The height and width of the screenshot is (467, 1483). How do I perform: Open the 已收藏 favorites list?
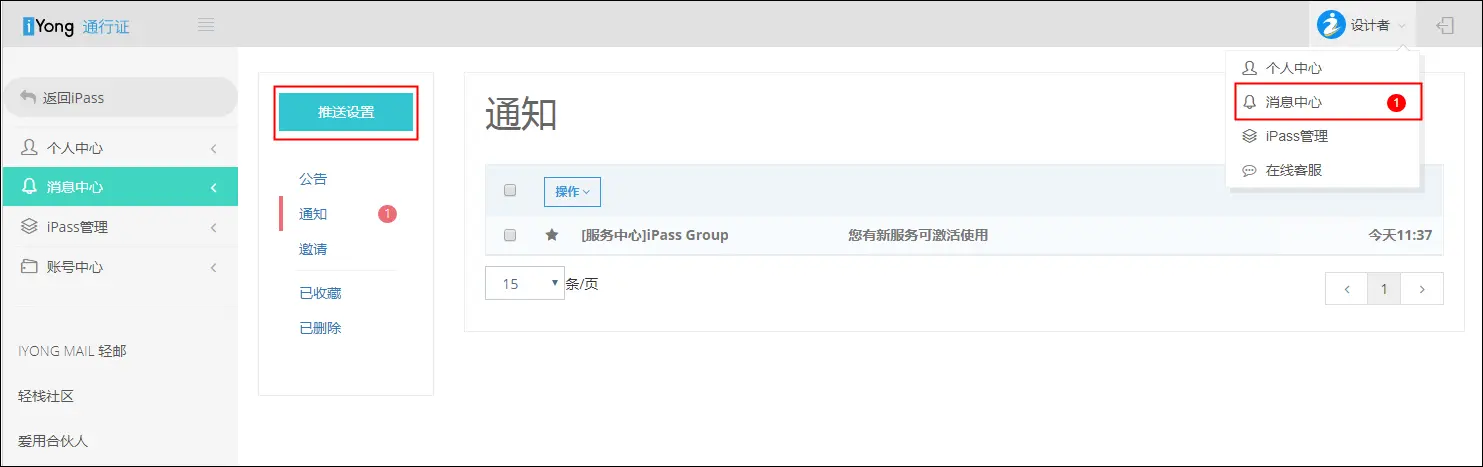320,293
